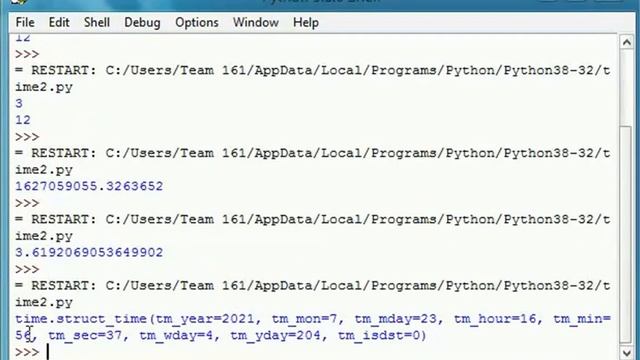Image resolution: width=640 pixels, height=360 pixels.
Task: Click the output number 3 line
Action: [x=19, y=103]
